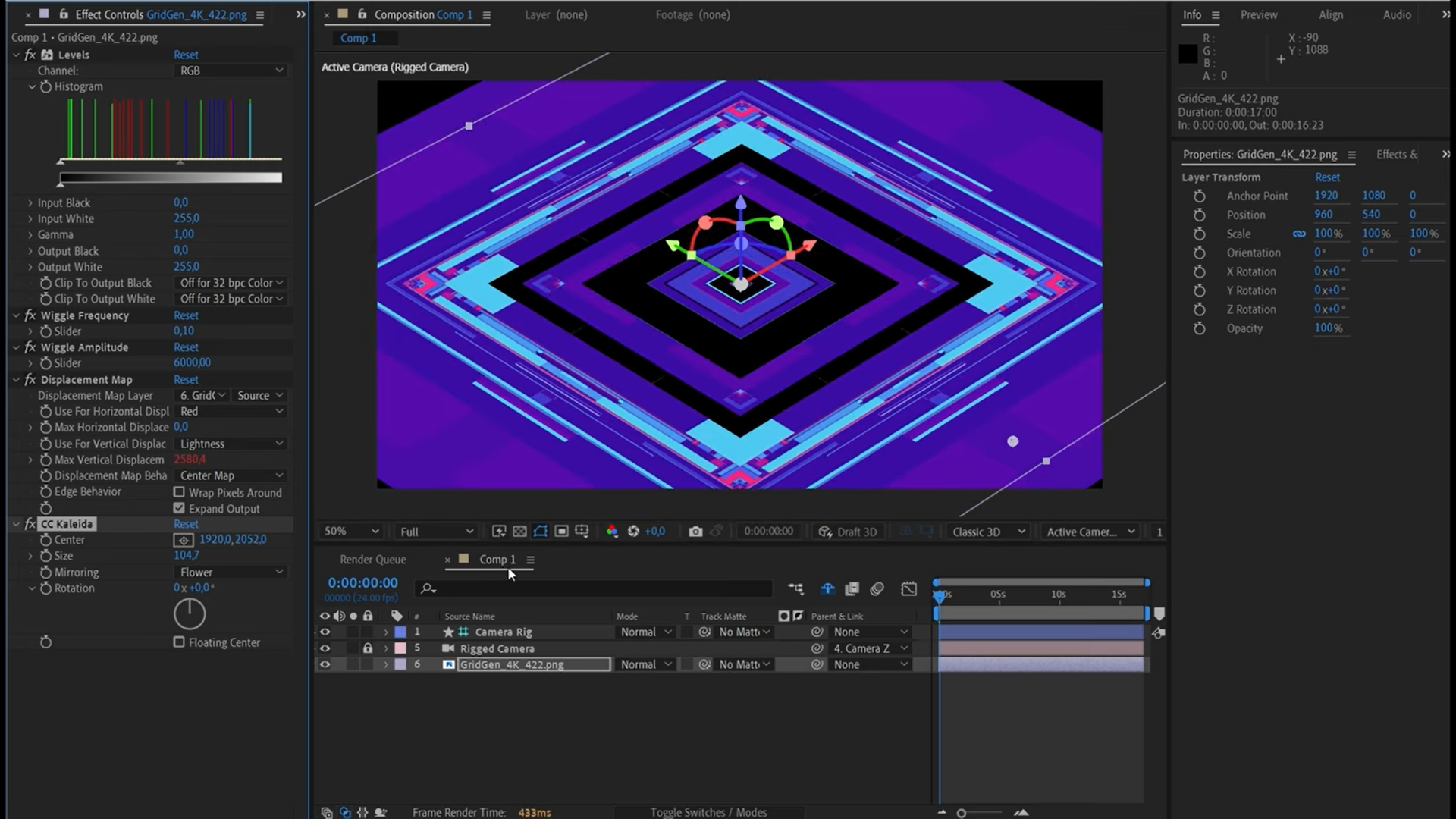Click the Kaleida Rotation angle dial
This screenshot has width=1456, height=819.
(x=190, y=614)
